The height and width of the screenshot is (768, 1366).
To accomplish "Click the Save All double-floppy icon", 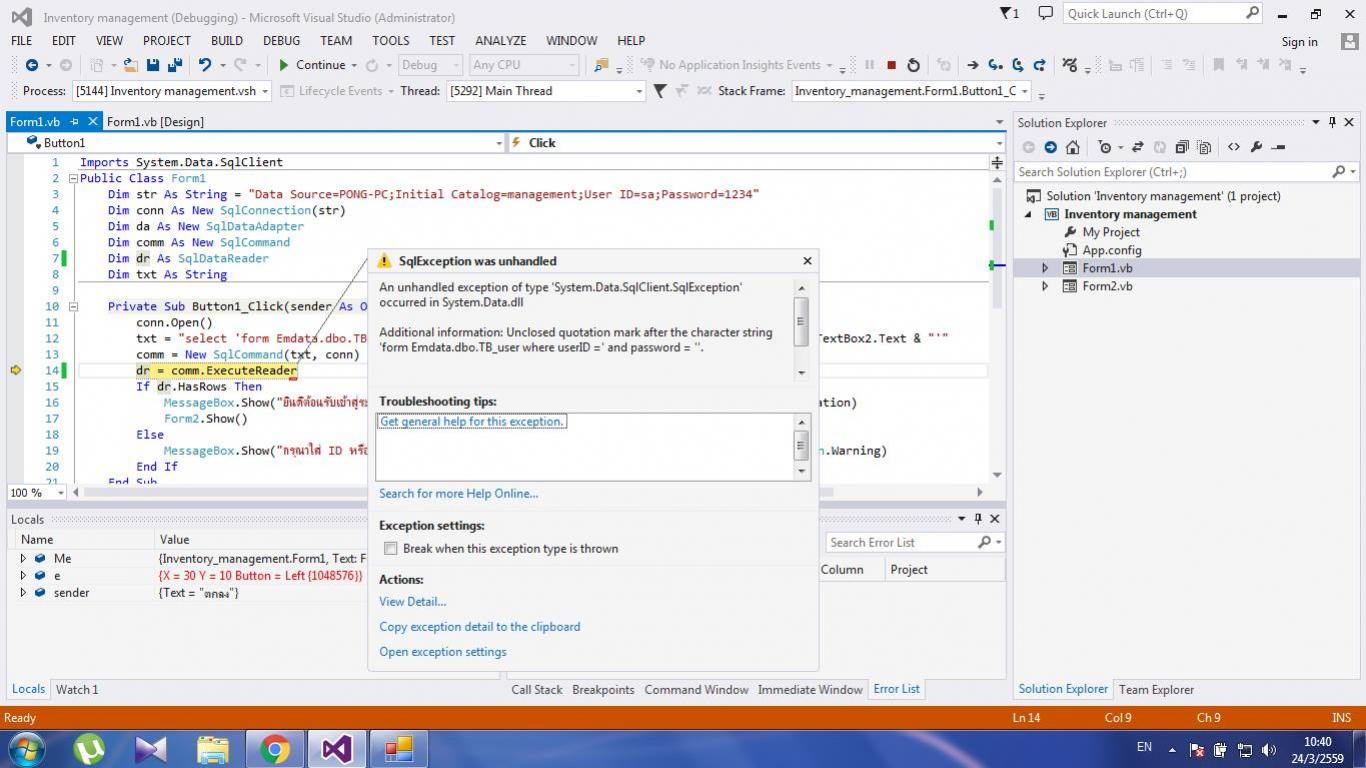I will (x=174, y=65).
